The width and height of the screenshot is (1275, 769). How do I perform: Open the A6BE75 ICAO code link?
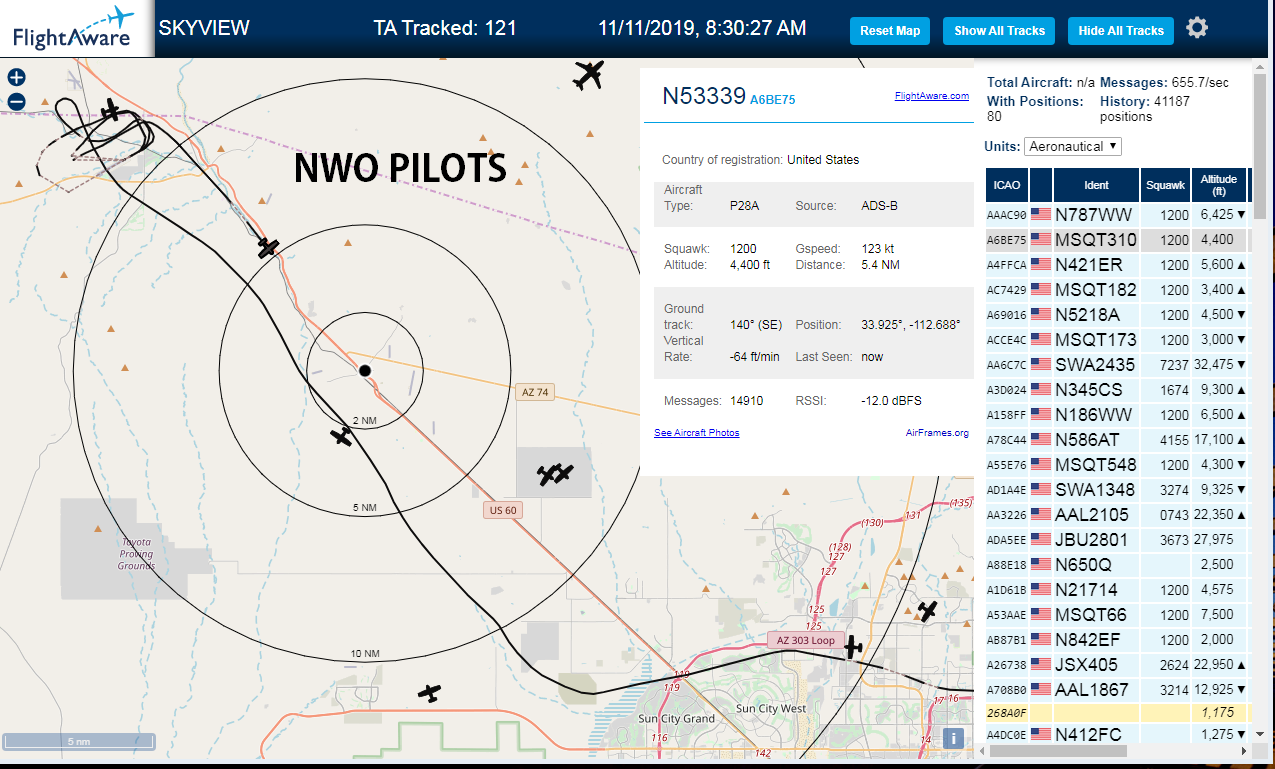point(773,99)
